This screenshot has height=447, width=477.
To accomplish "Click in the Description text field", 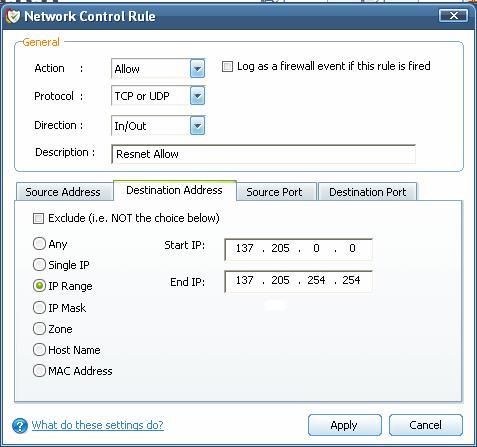I will (263, 154).
